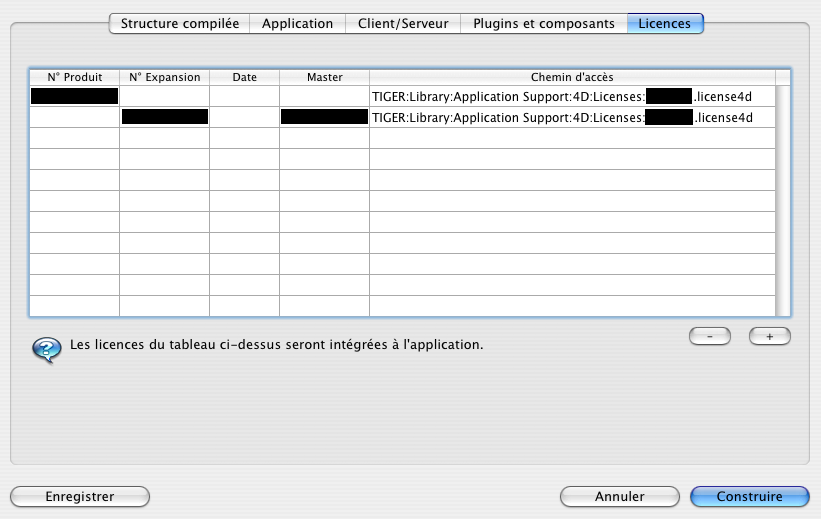821x519 pixels.
Task: Select the Client/Serveur tab
Action: pos(403,23)
